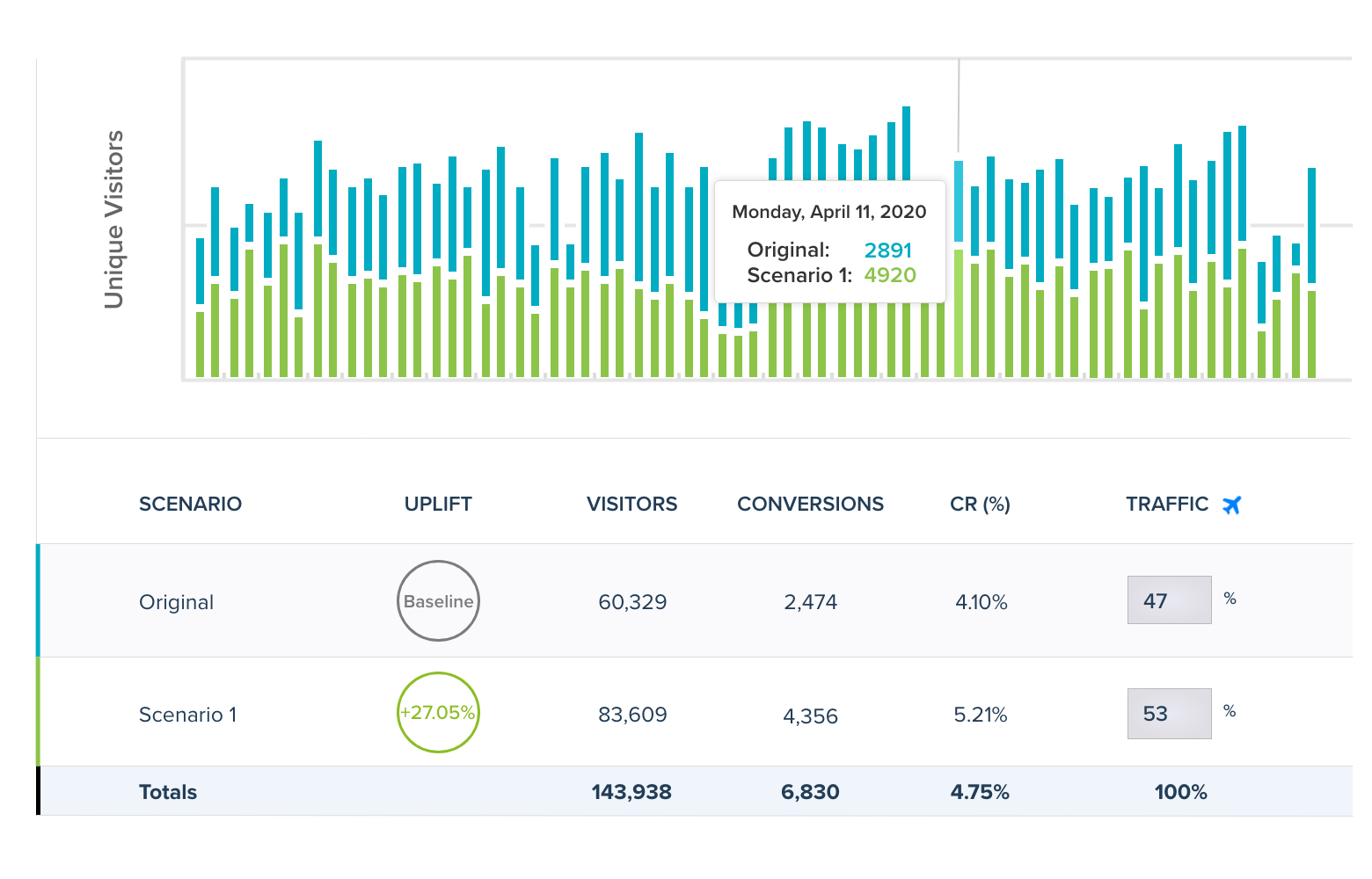
Task: Click the Unique Visitors axis label
Action: point(113,220)
